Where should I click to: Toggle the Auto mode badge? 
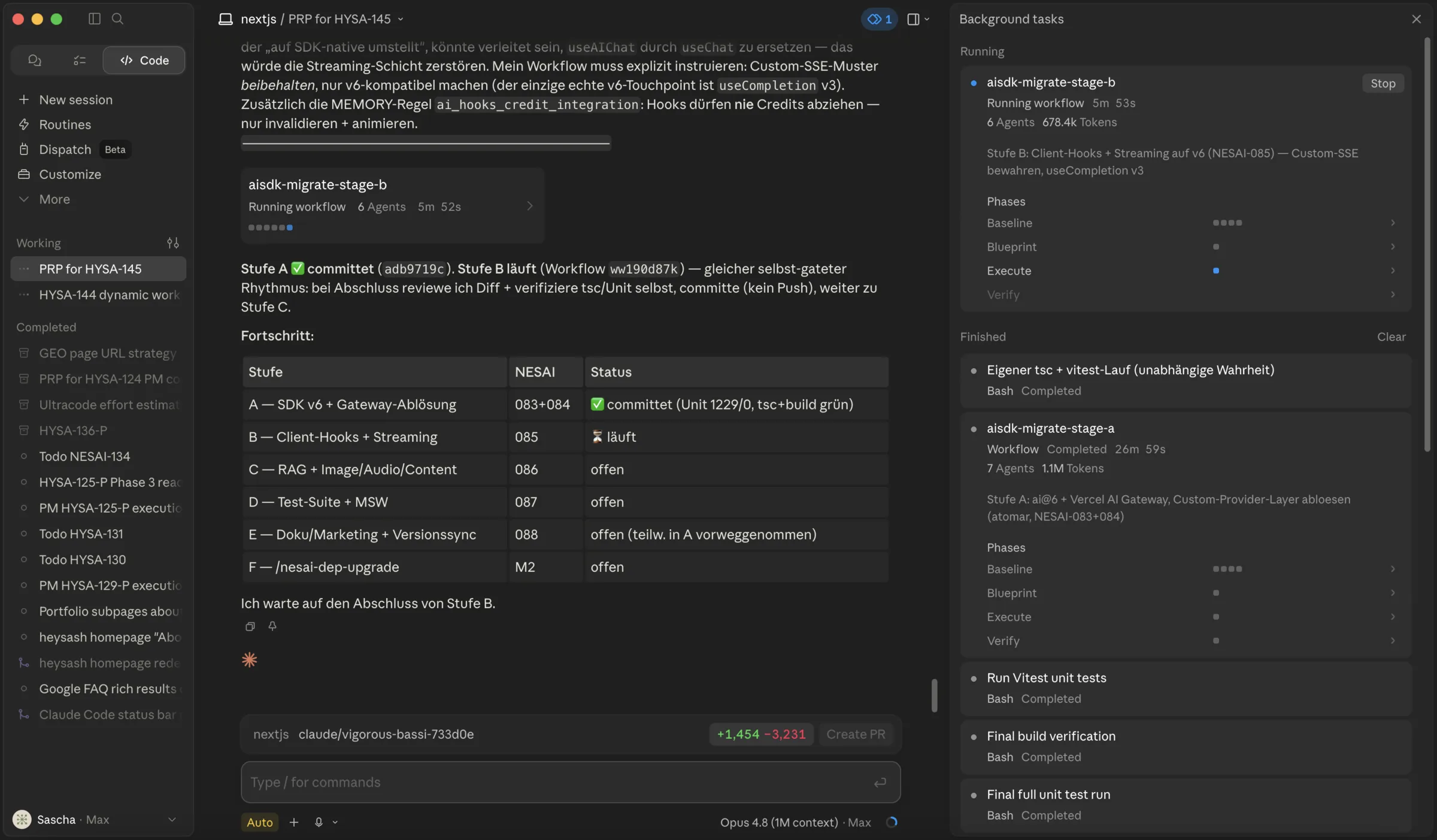[x=259, y=822]
